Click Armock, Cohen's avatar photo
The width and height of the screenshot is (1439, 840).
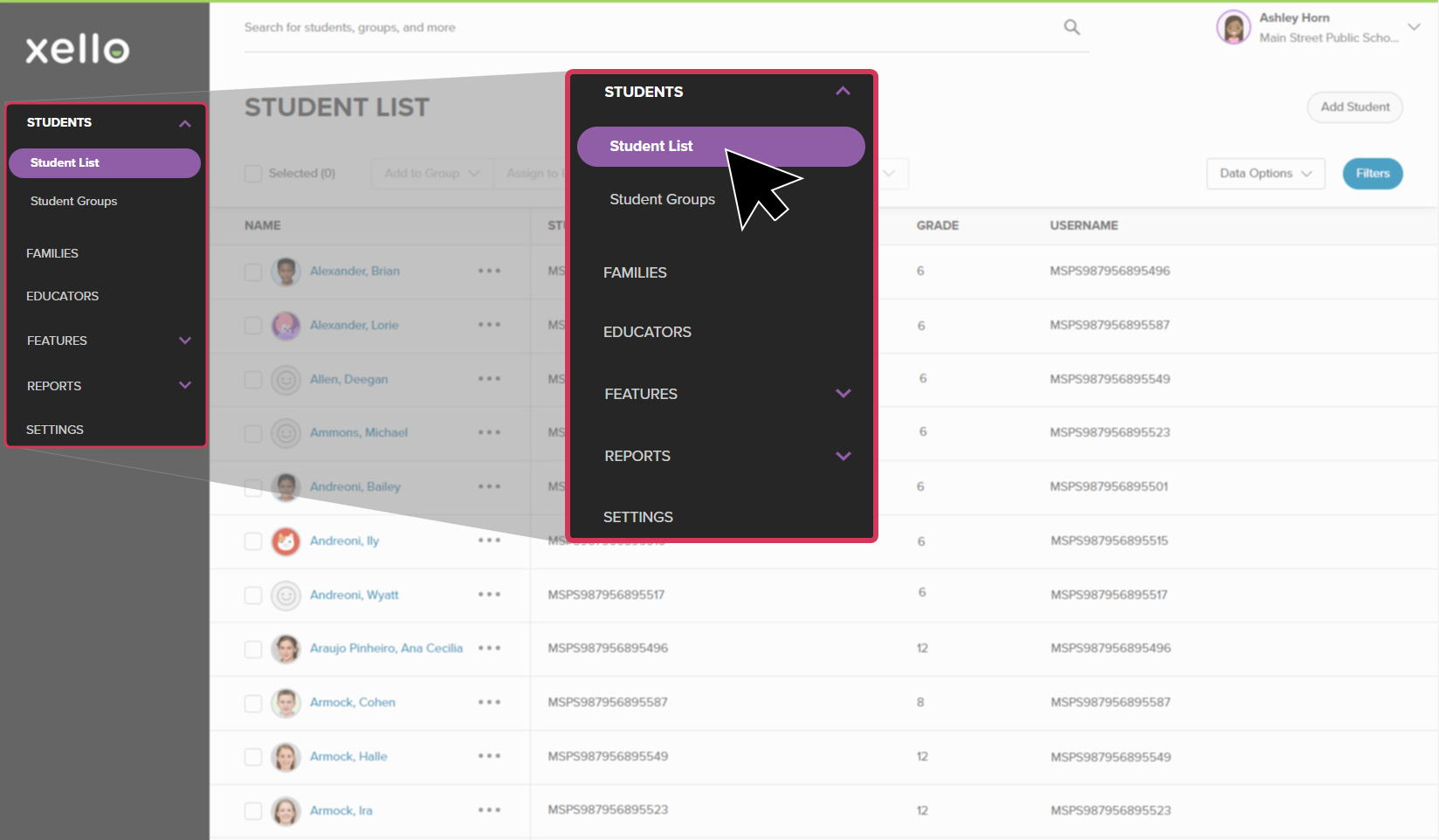tap(286, 703)
